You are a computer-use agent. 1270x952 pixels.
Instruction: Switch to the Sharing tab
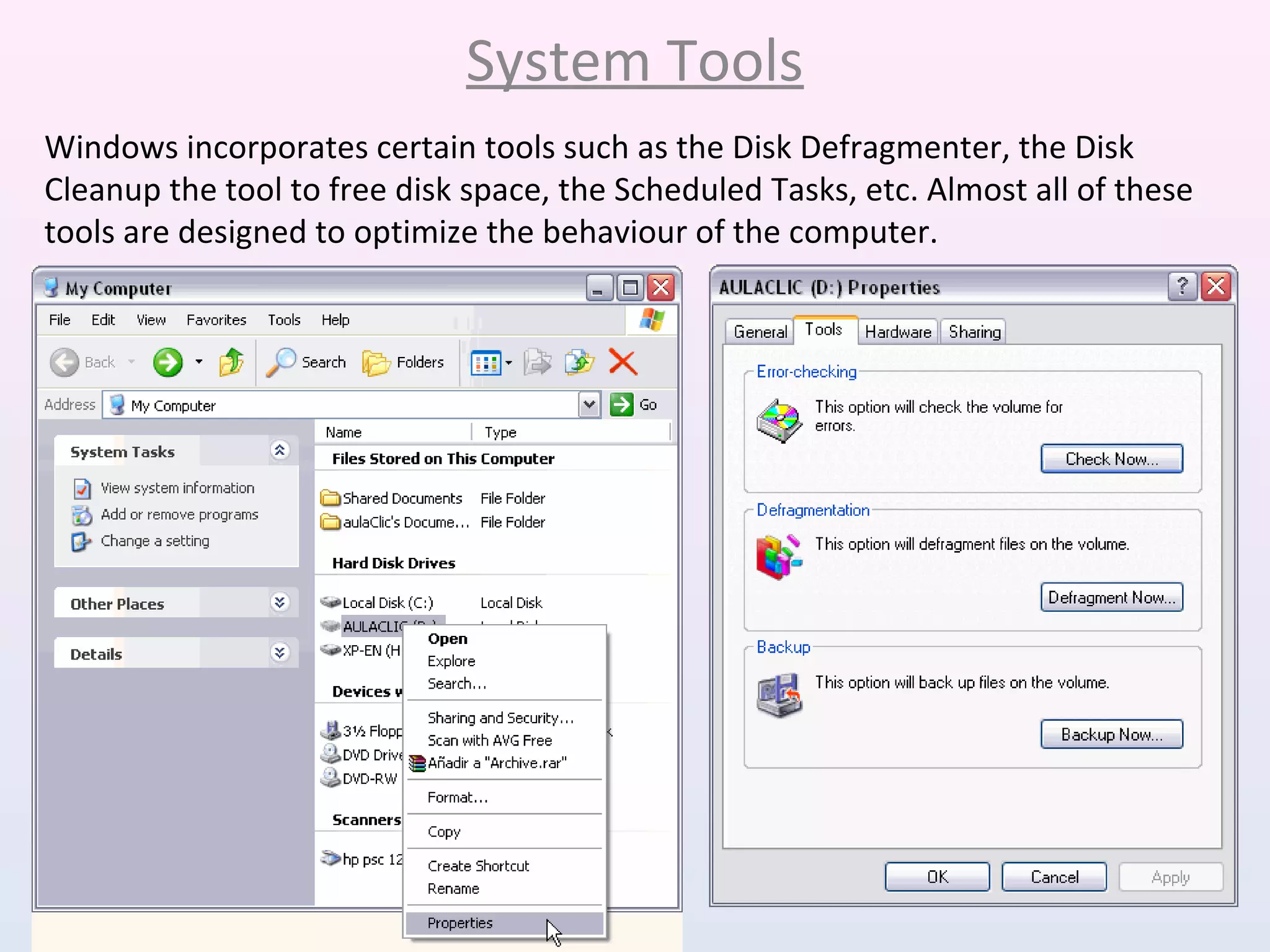click(974, 332)
